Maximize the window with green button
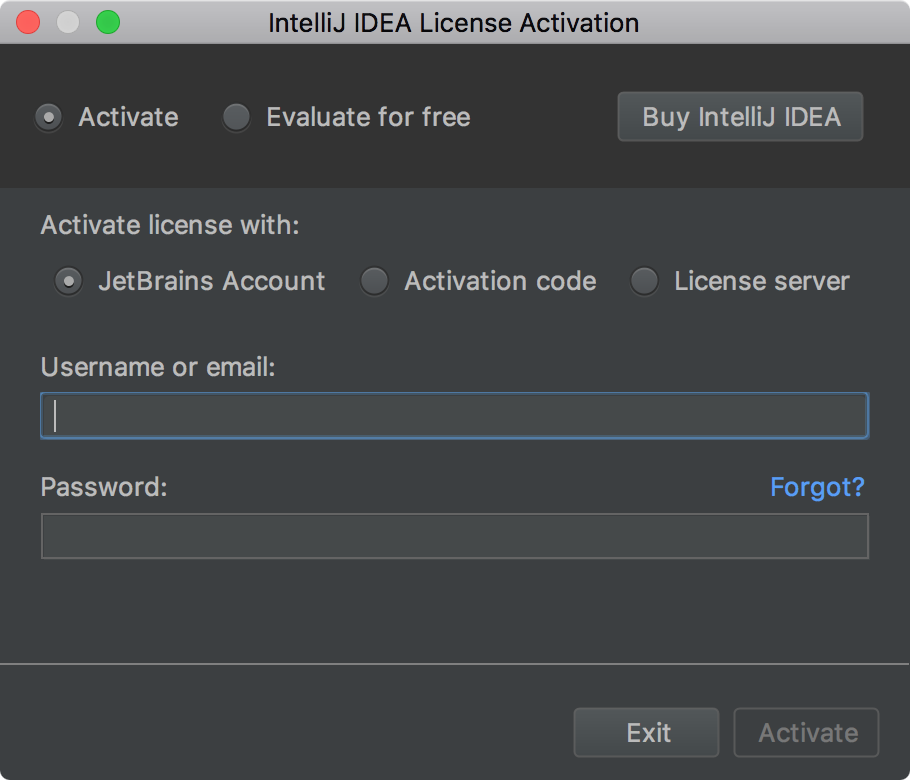910x780 pixels. 107,22
